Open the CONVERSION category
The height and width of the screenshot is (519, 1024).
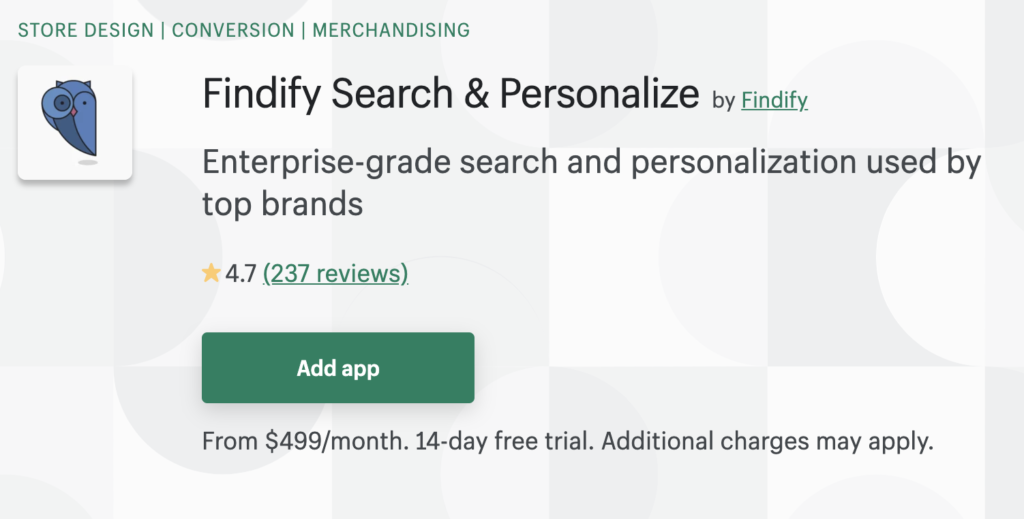click(x=234, y=30)
